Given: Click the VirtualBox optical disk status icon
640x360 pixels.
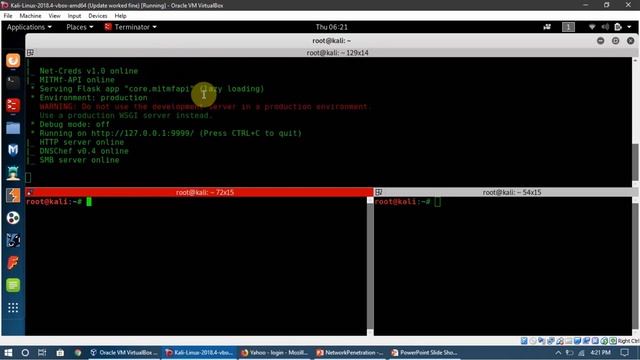Looking at the screenshot, I should (533, 341).
